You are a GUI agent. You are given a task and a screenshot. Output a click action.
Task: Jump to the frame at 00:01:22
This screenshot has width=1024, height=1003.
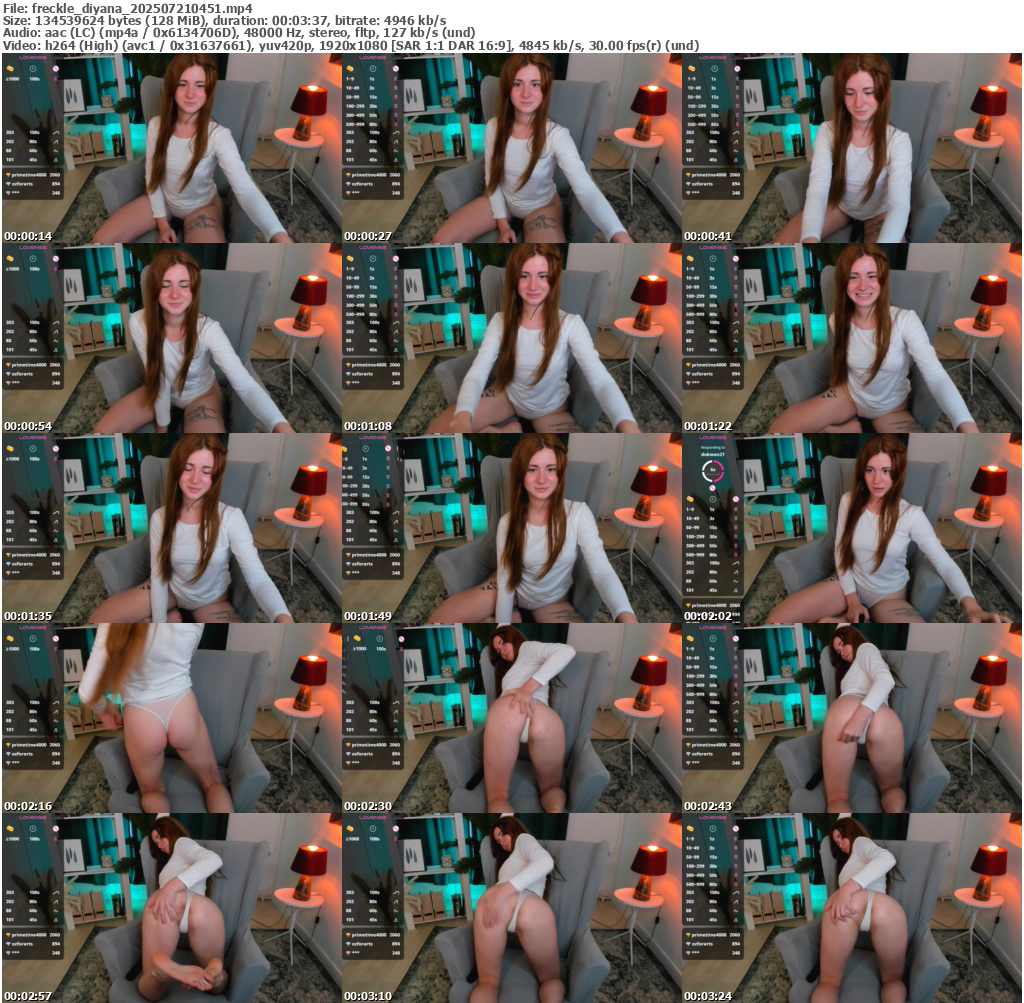coord(851,338)
